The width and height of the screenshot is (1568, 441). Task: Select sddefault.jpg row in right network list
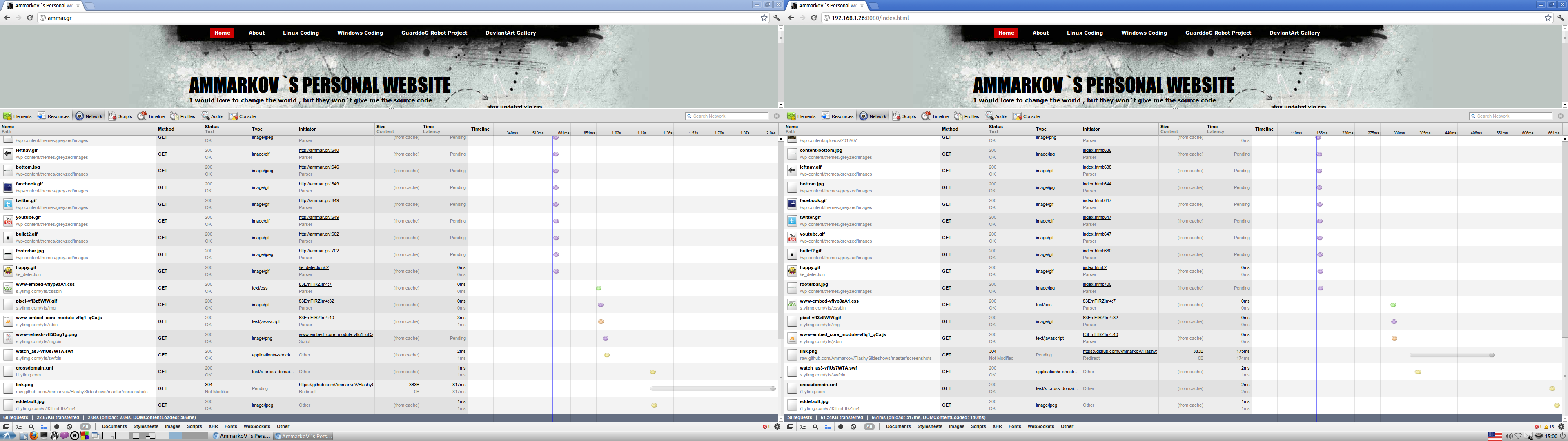(x=1173, y=405)
